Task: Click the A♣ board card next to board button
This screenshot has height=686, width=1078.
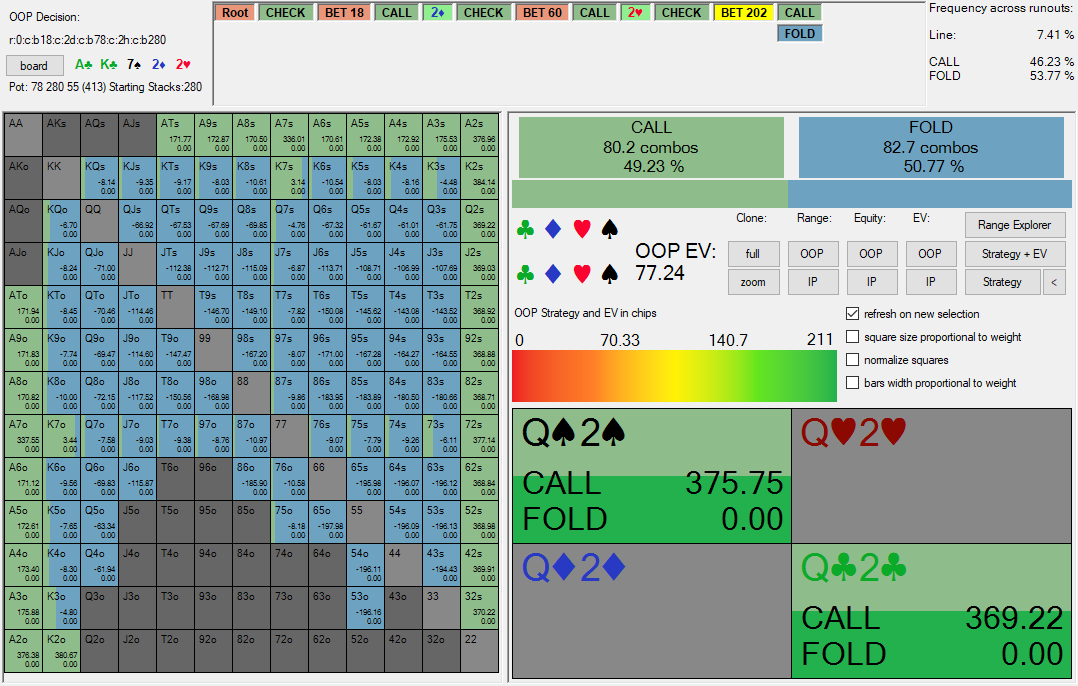Action: [85, 65]
